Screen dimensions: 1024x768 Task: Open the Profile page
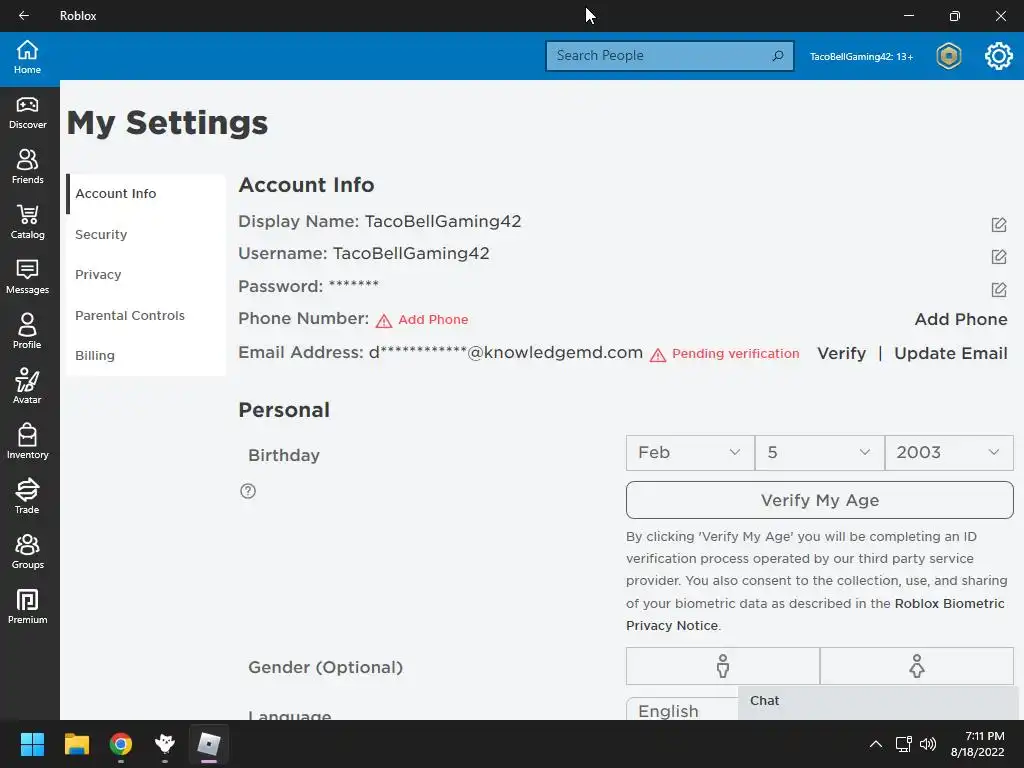(27, 332)
